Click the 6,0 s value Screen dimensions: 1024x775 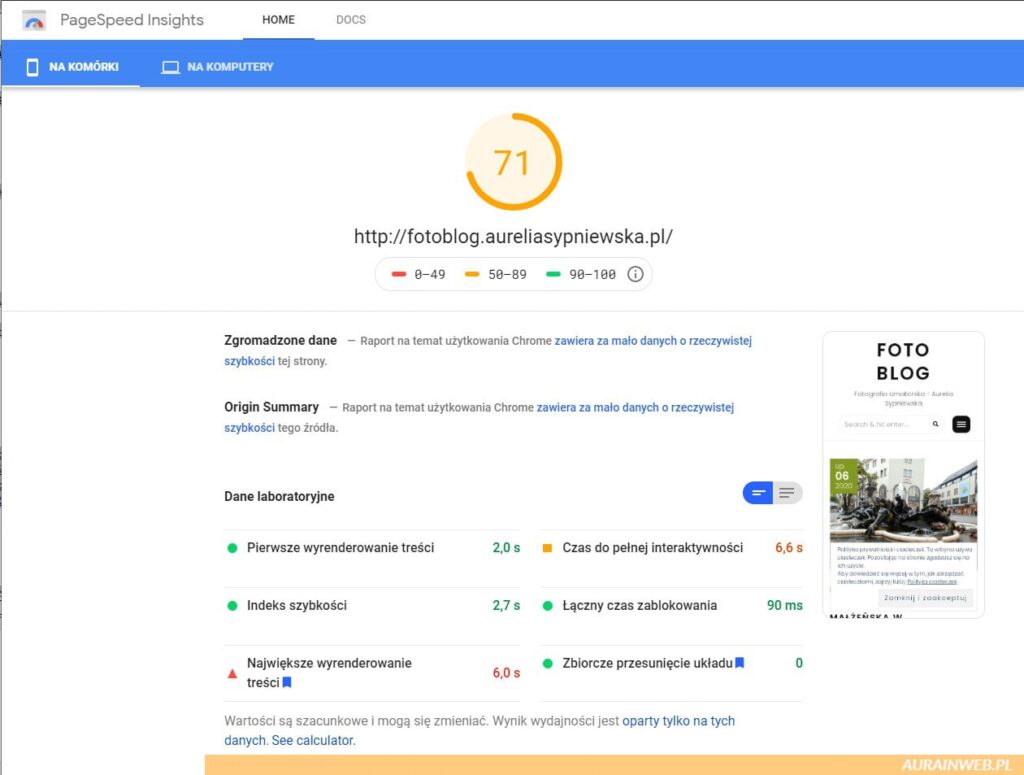[x=506, y=672]
